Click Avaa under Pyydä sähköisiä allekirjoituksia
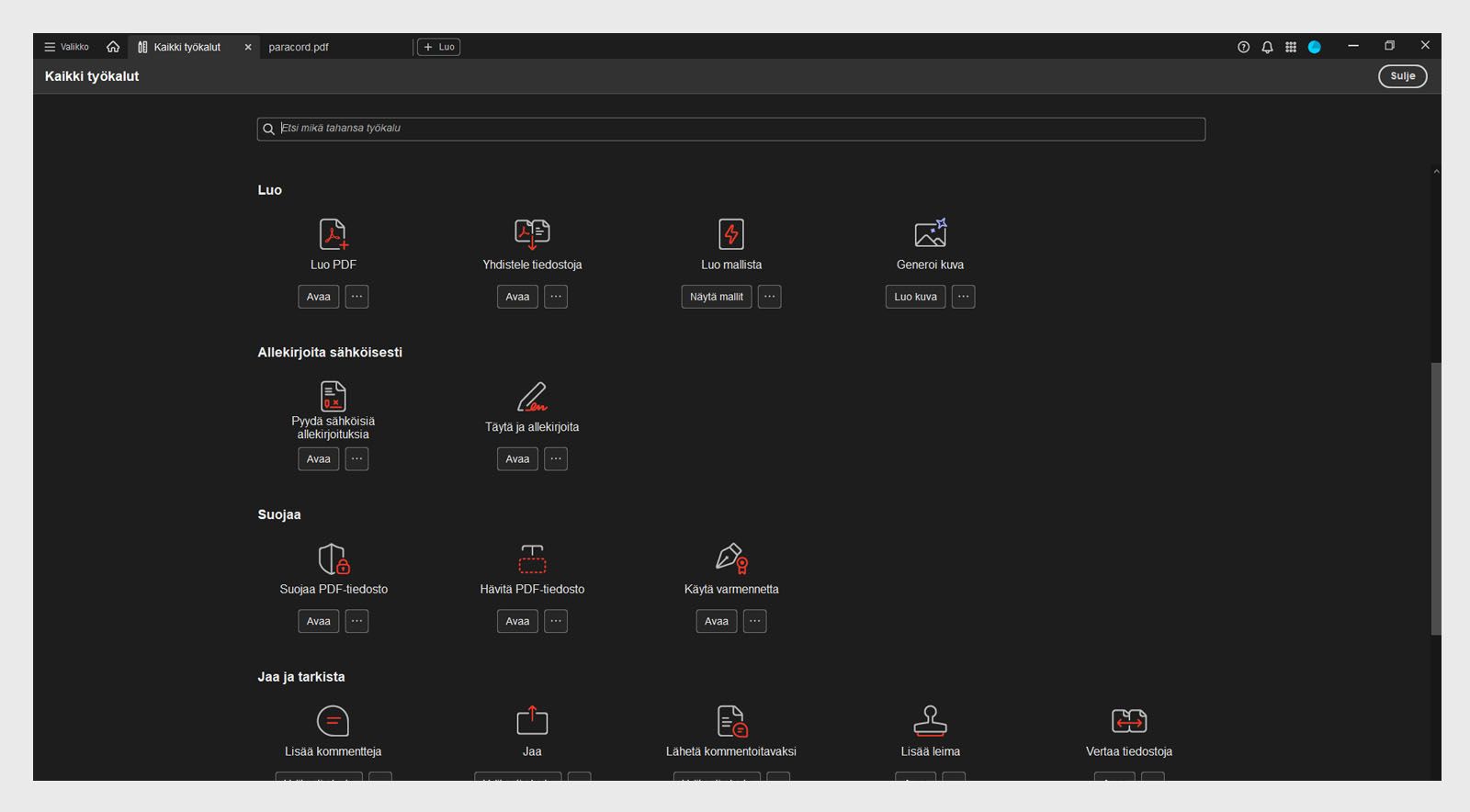The height and width of the screenshot is (812, 1470). 318,459
